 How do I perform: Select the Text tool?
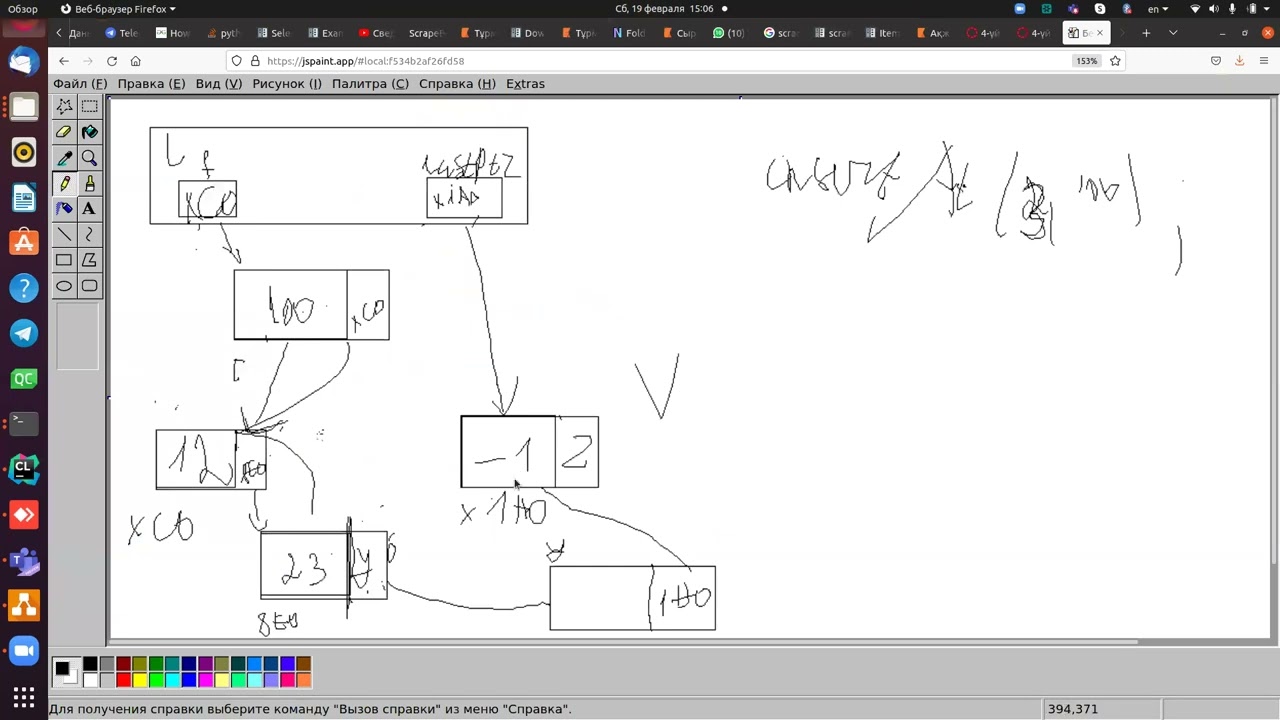(89, 209)
